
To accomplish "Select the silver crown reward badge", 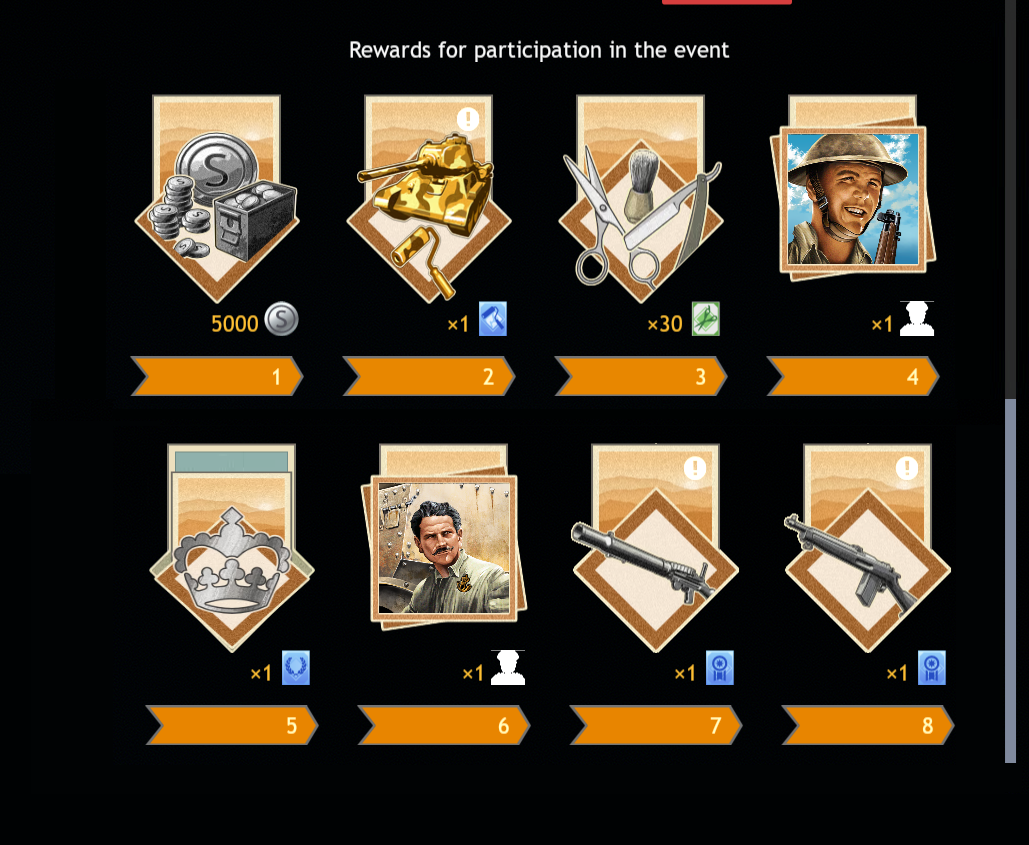I will (x=232, y=548).
